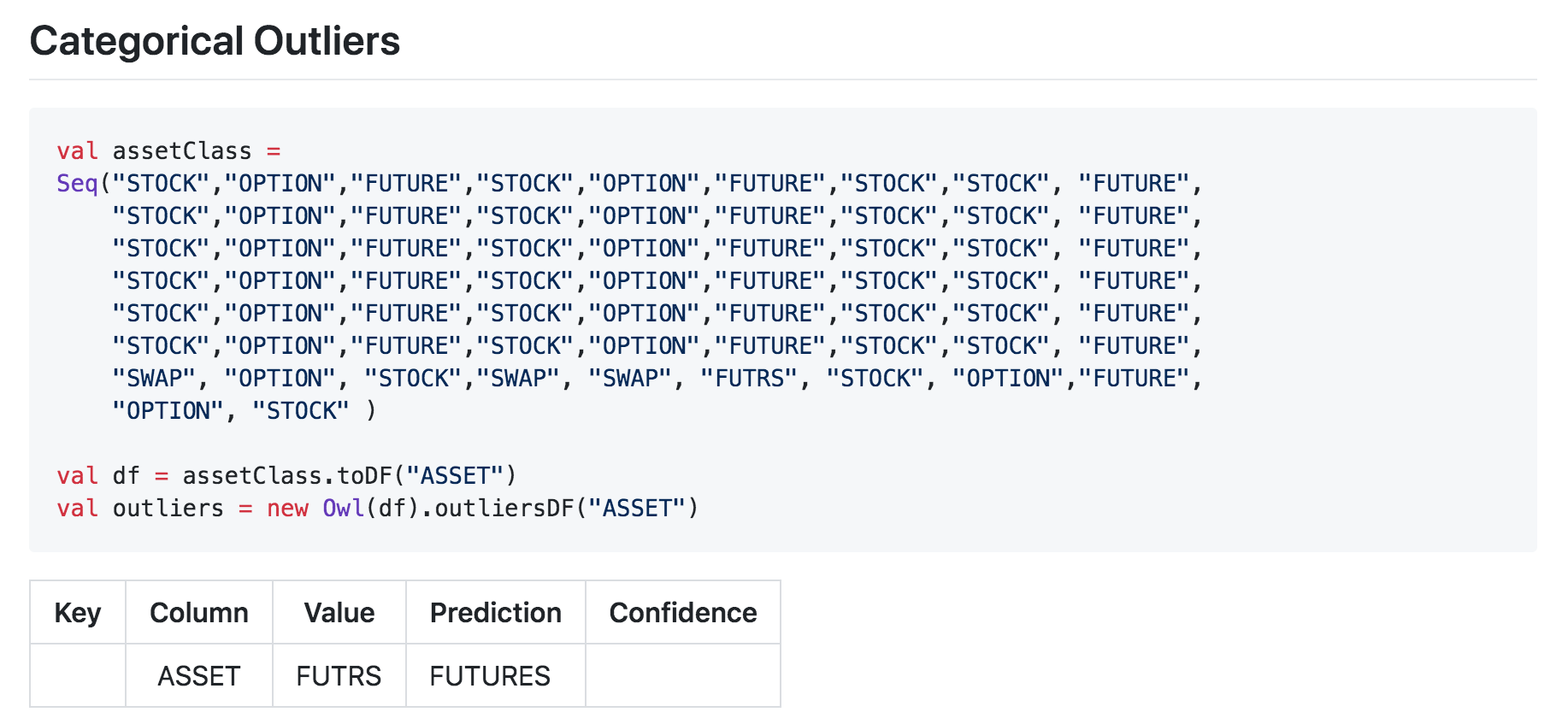Select the "Value" table header
1568x718 pixels.
pyautogui.click(x=339, y=613)
